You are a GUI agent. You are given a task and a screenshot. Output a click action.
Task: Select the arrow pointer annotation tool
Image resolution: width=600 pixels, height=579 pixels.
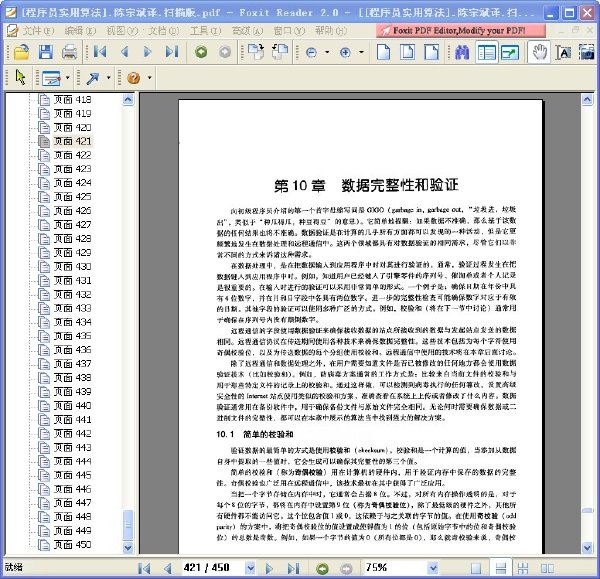(21, 77)
